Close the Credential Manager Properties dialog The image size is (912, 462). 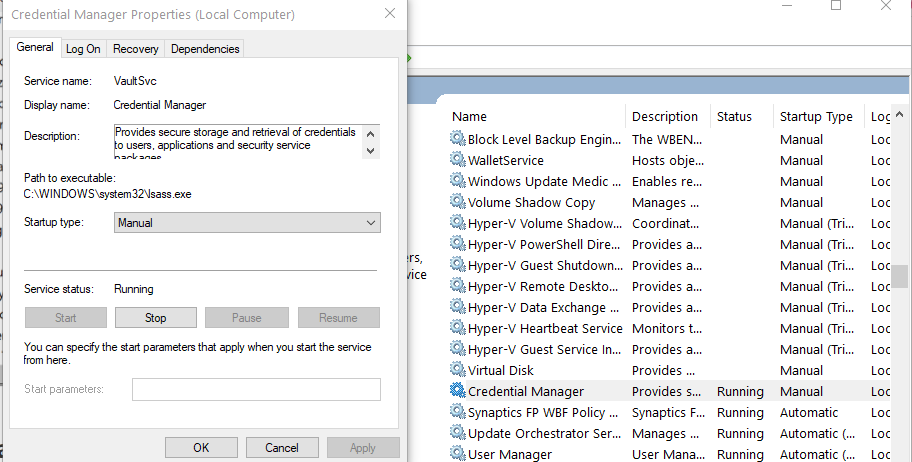[x=390, y=13]
